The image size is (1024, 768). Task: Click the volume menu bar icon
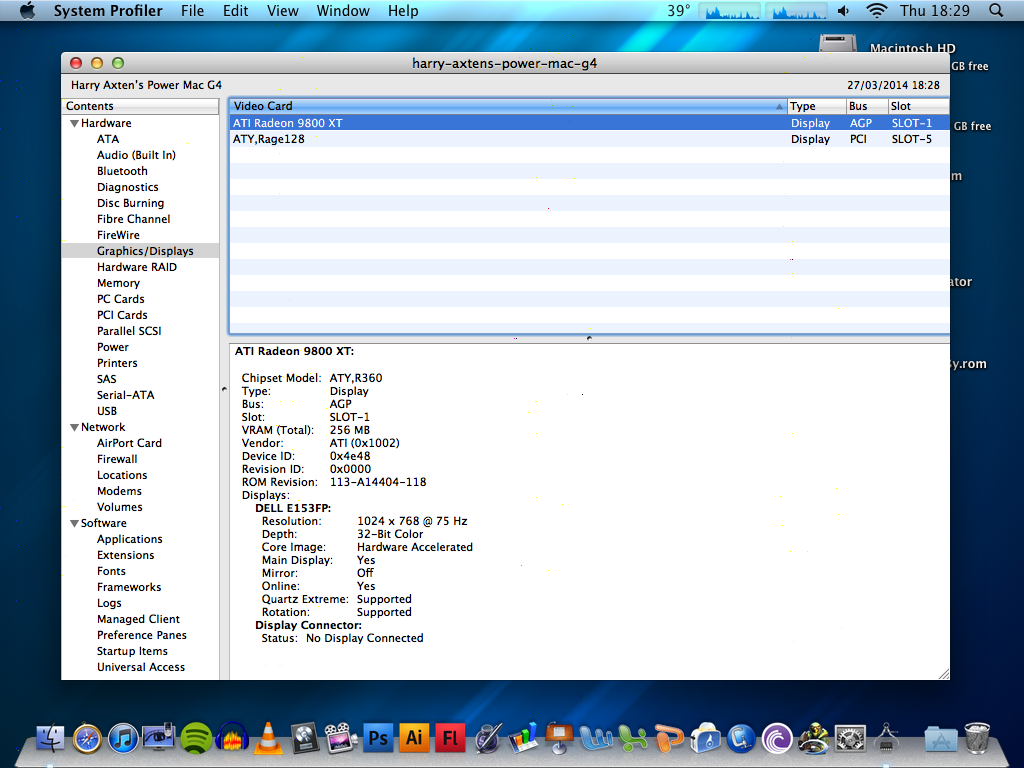point(844,10)
